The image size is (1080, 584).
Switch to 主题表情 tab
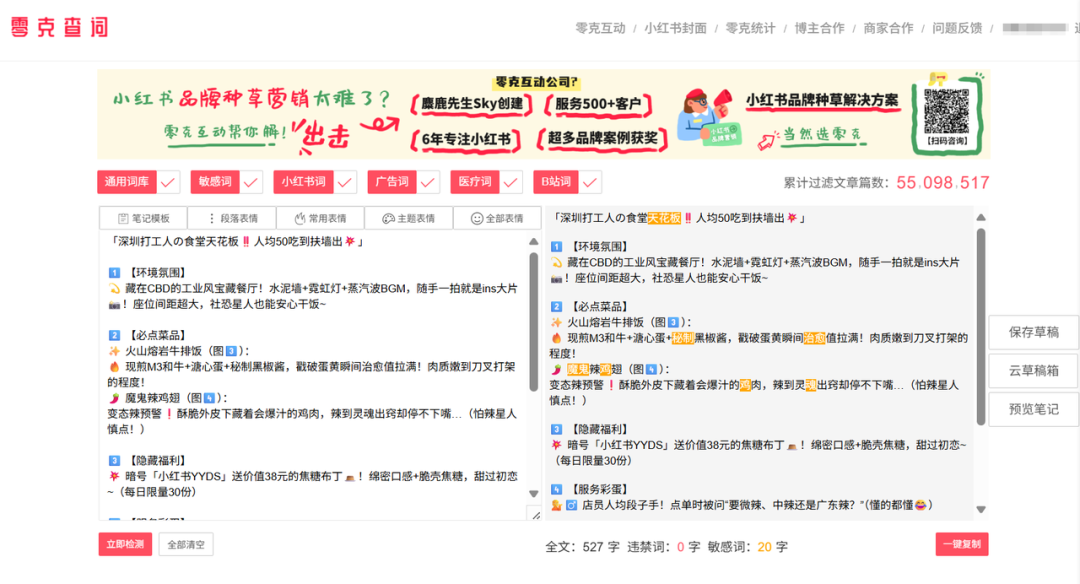click(408, 218)
